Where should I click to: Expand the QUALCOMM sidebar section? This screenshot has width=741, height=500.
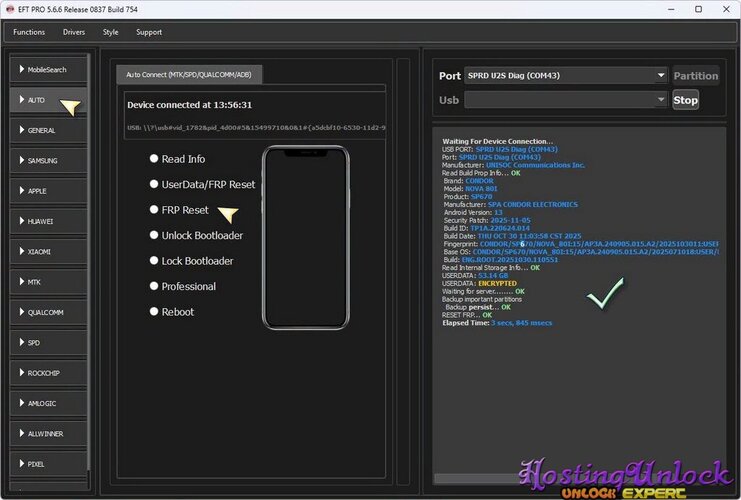(48, 312)
